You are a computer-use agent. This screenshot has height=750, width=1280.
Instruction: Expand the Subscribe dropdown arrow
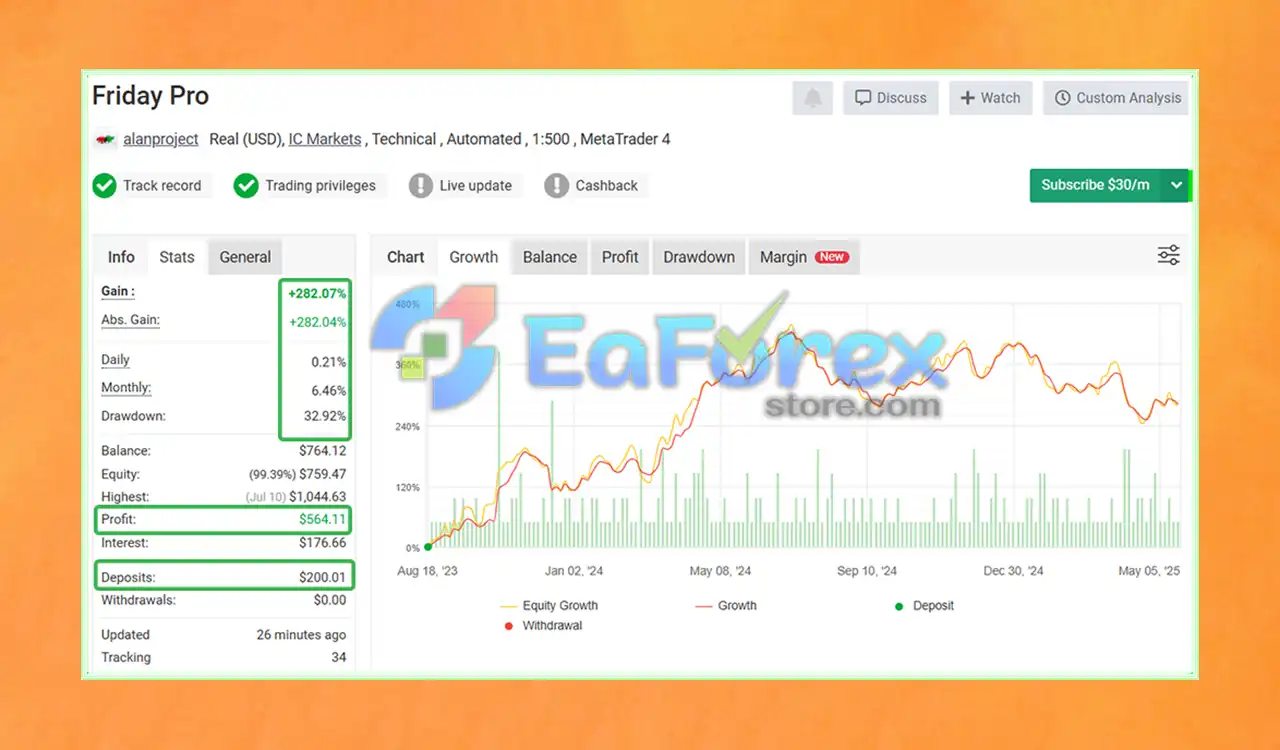click(x=1177, y=185)
